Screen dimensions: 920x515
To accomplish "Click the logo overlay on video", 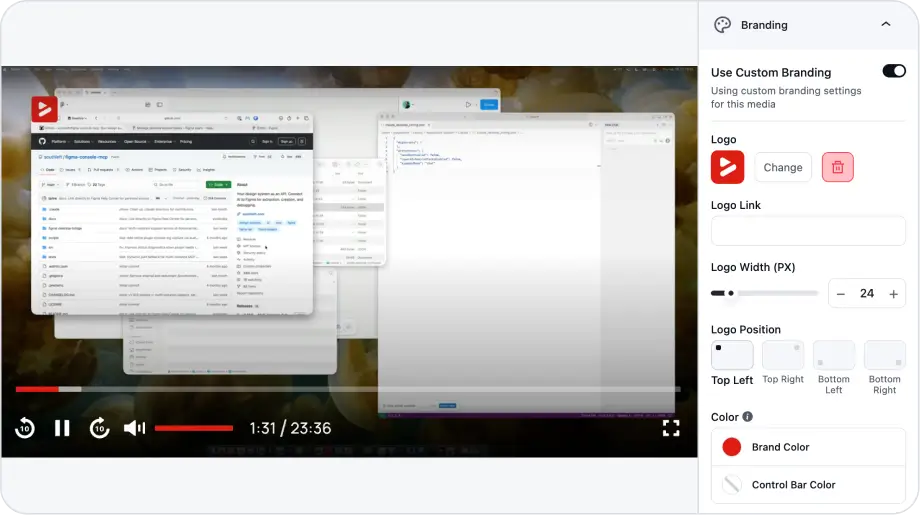I will (x=44, y=109).
